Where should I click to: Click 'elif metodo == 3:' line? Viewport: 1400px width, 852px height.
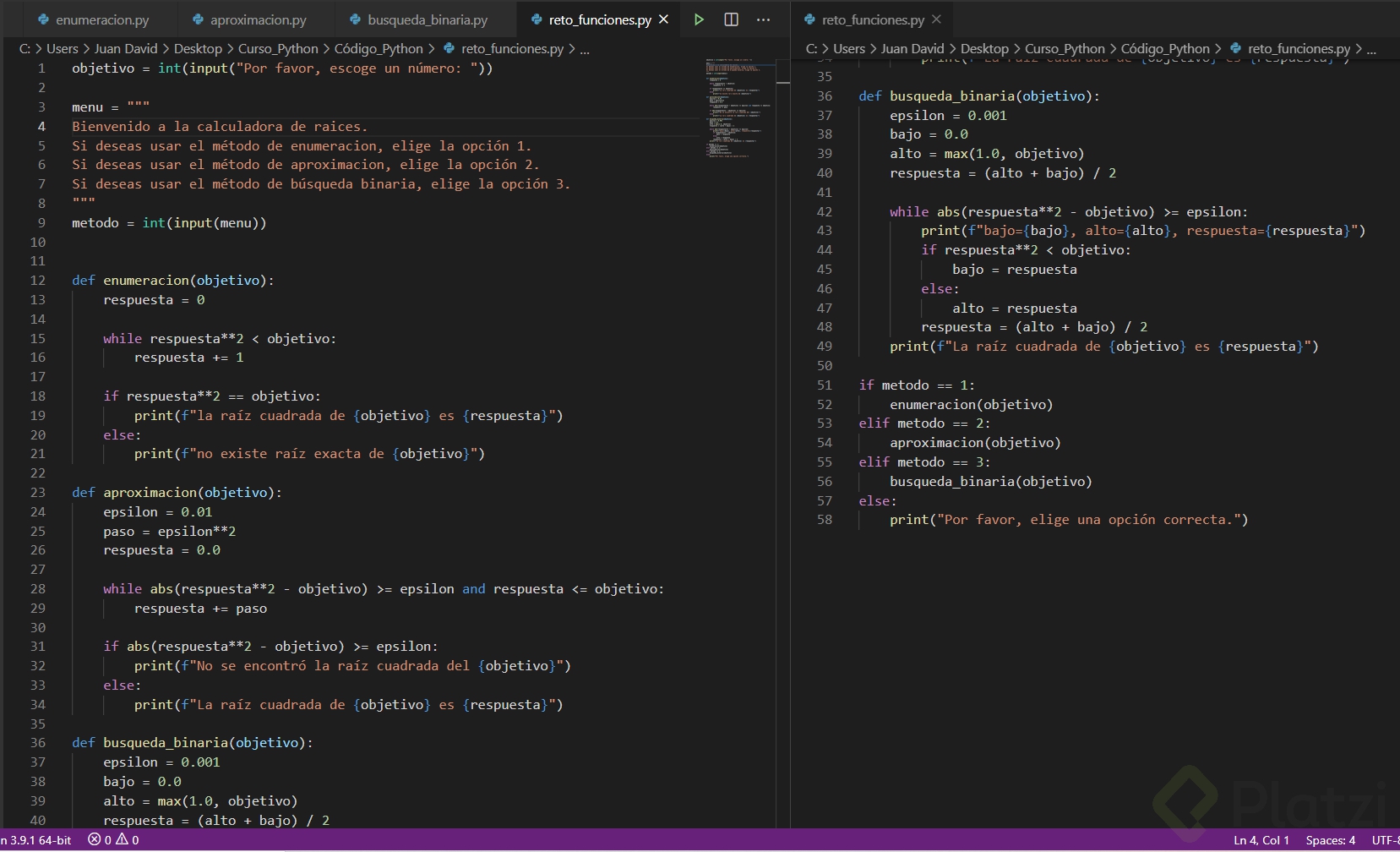(924, 462)
